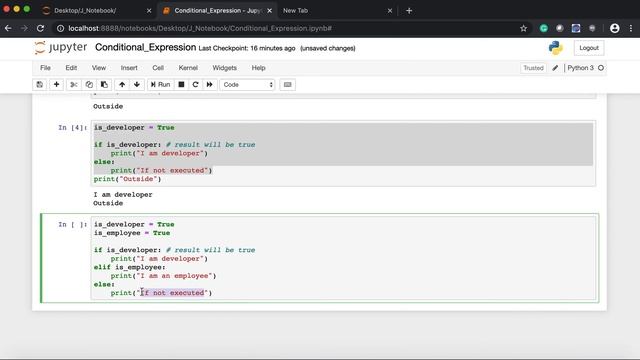Open the Chrome three-dot menu
Screen dimensions: 640x360
pyautogui.click(x=631, y=28)
